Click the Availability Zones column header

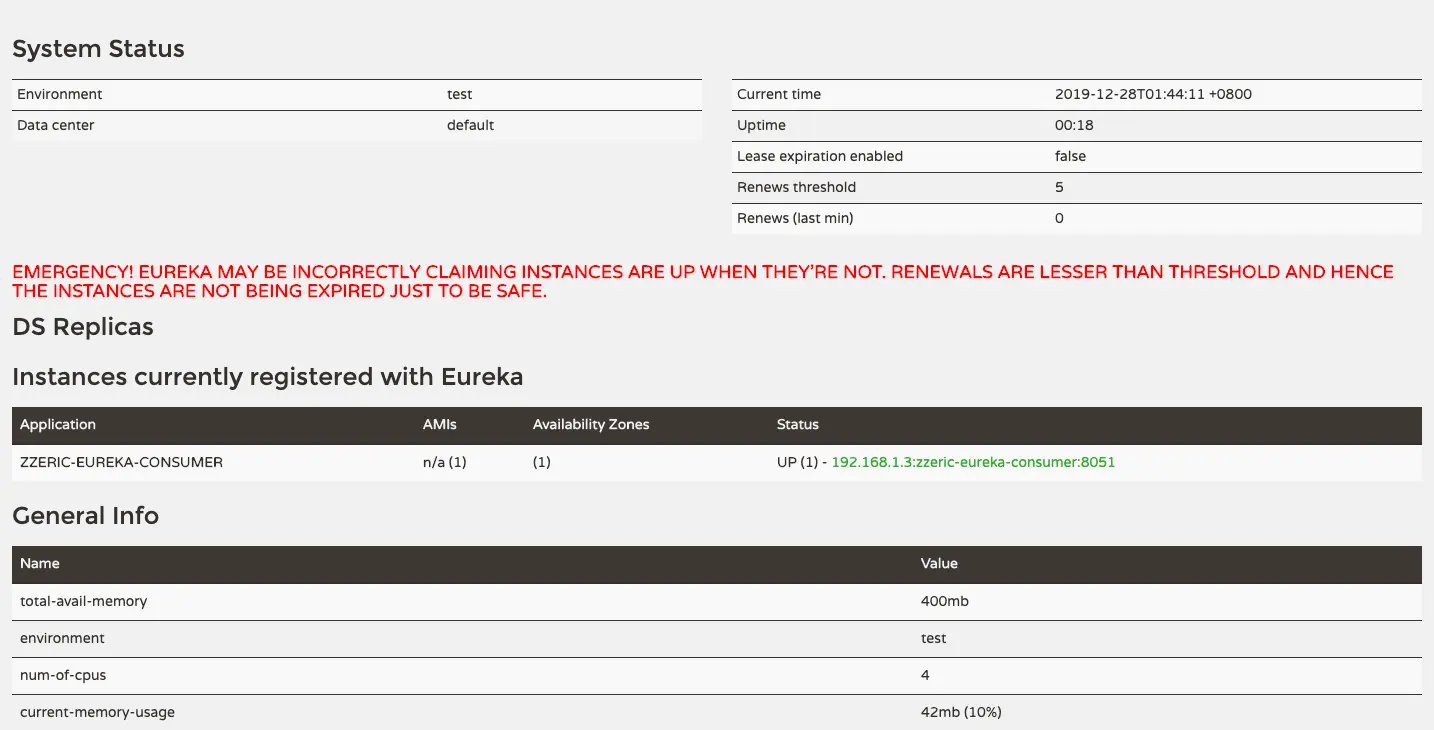point(591,424)
